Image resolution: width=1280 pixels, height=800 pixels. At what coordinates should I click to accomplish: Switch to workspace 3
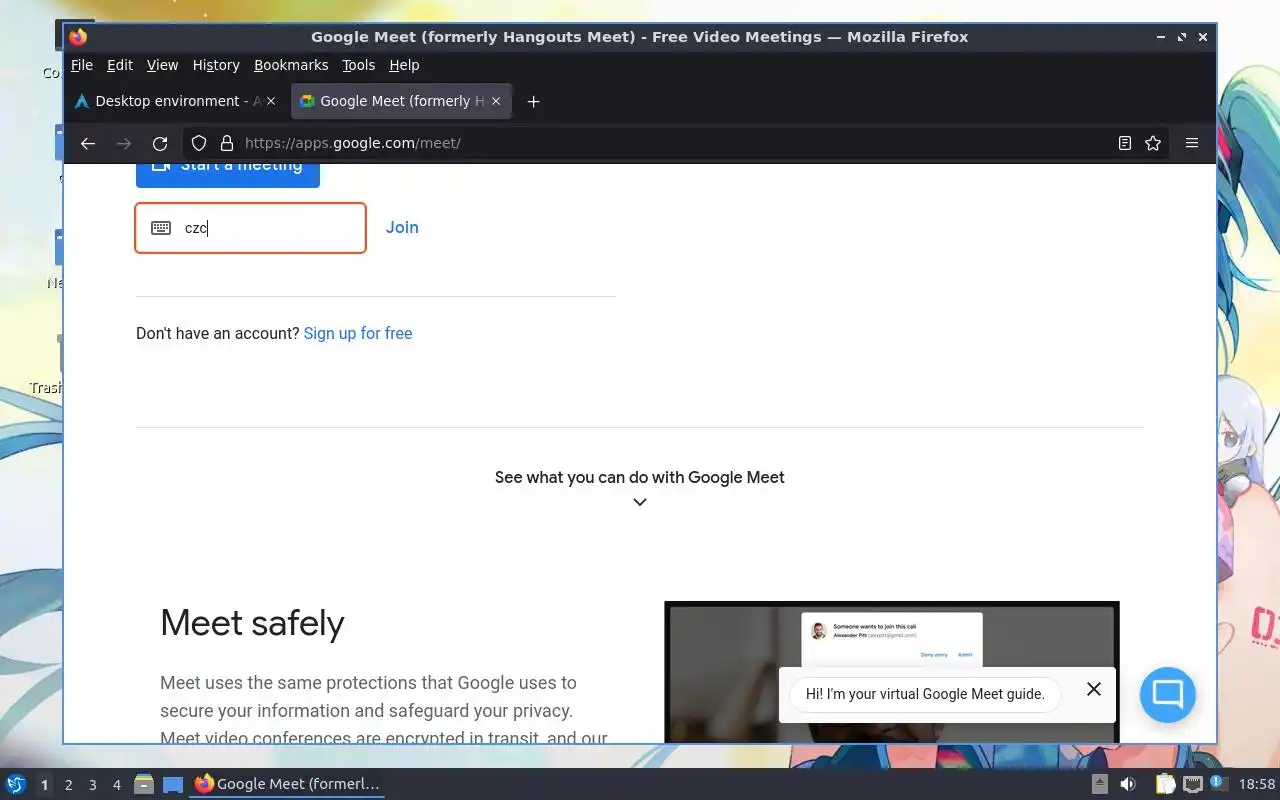click(93, 785)
